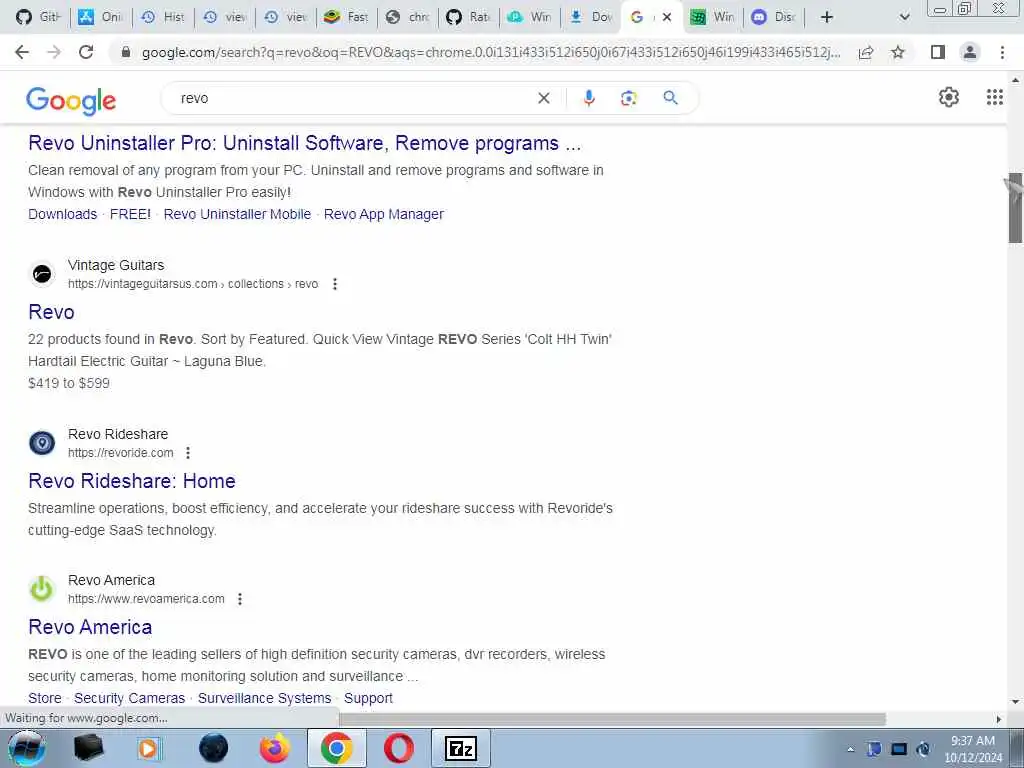Open the media player taskbar icon

[x=150, y=748]
